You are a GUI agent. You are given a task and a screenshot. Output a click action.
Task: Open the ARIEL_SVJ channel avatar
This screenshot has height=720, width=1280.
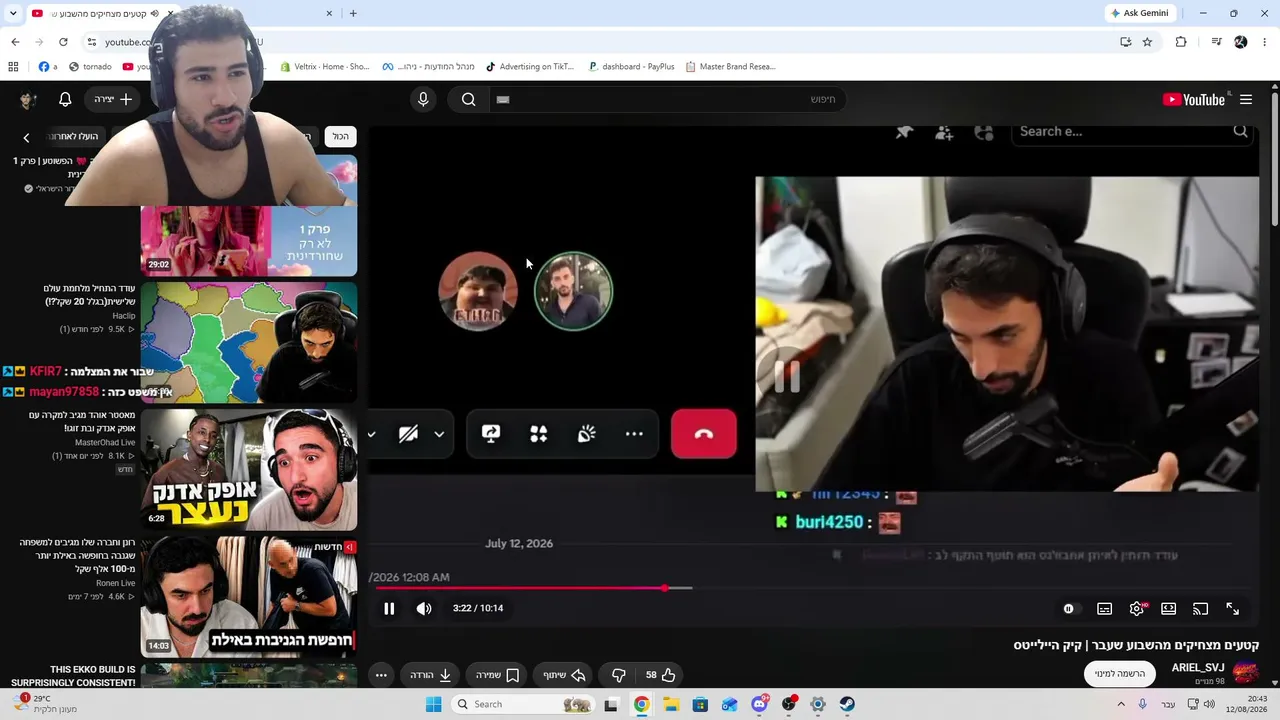[1245, 673]
